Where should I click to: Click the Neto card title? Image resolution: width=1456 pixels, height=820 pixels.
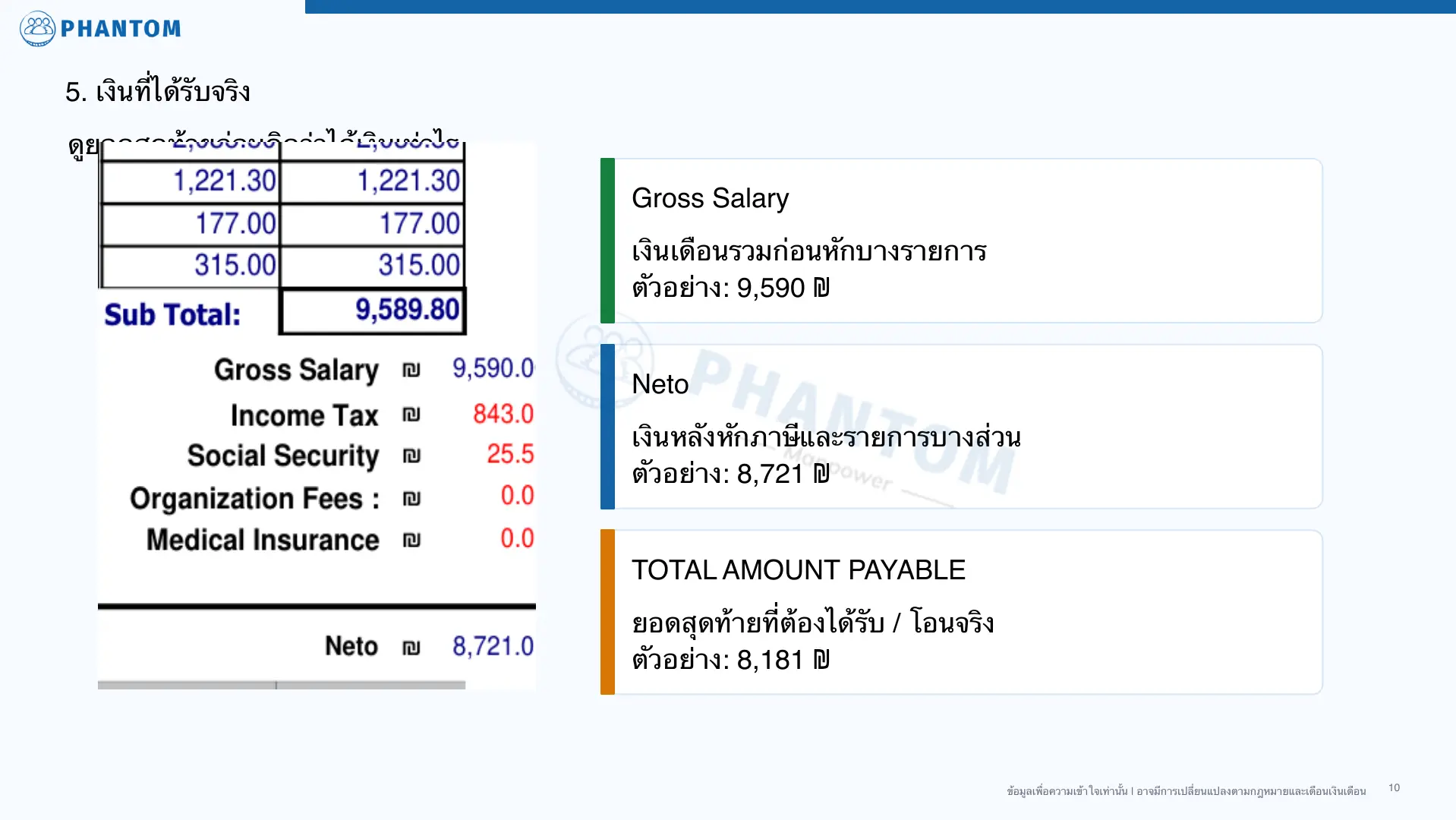point(660,384)
